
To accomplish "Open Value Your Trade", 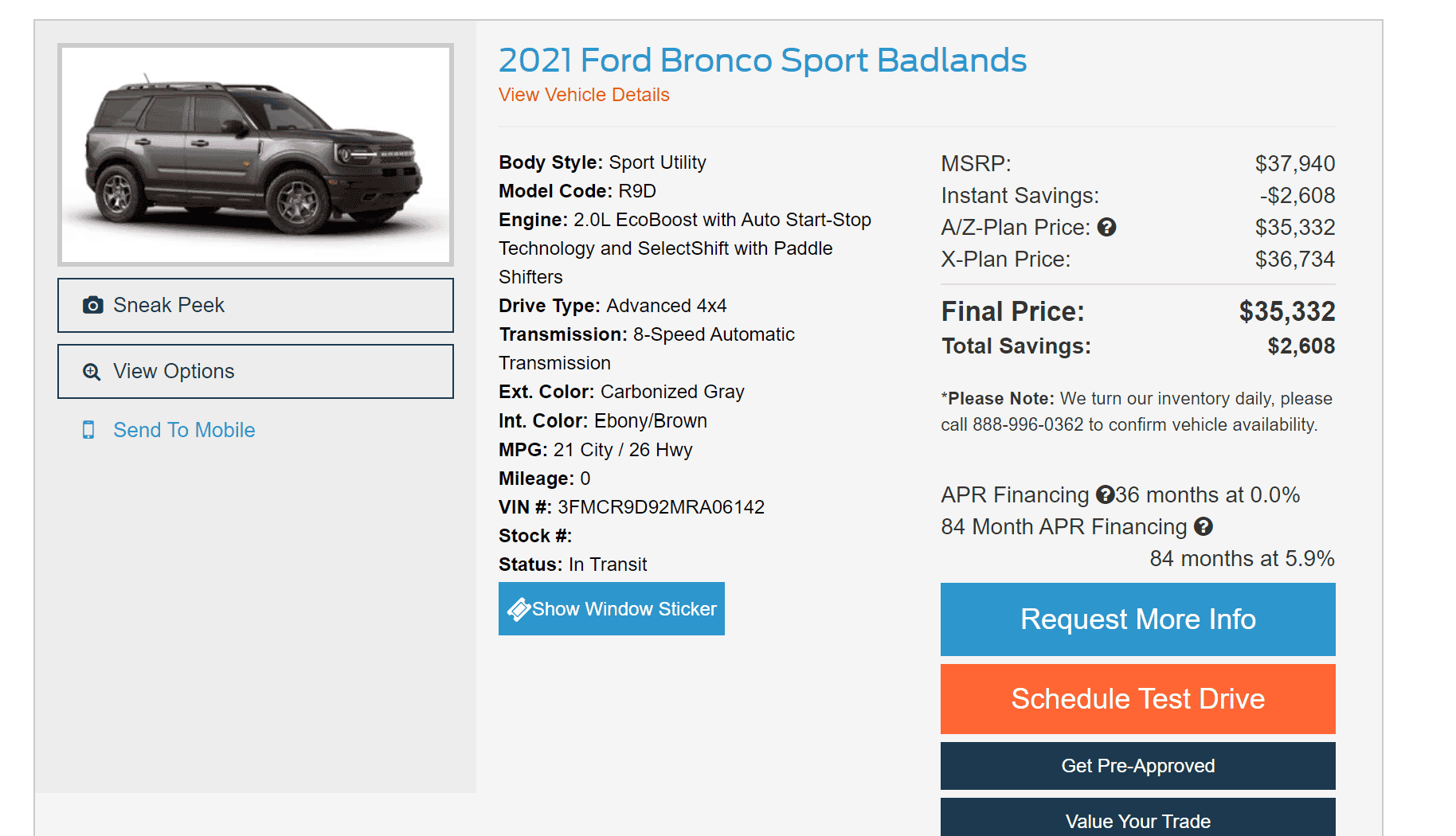I will click(x=1137, y=820).
